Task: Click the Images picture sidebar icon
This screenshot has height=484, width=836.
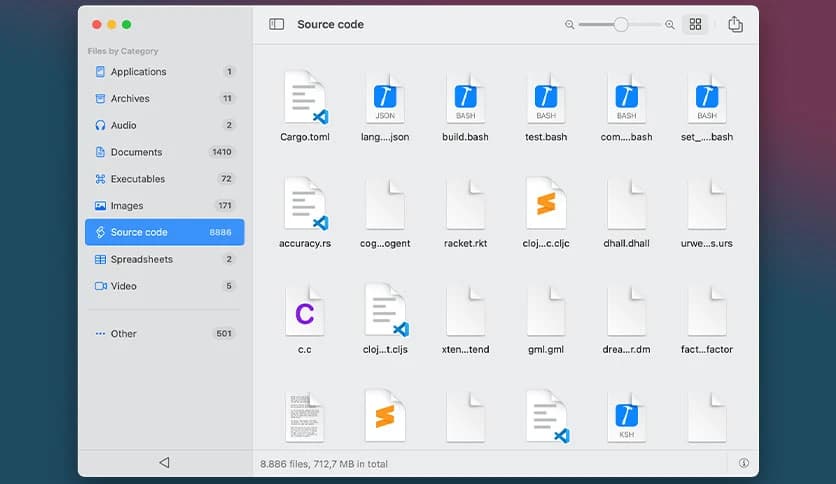Action: coord(100,205)
